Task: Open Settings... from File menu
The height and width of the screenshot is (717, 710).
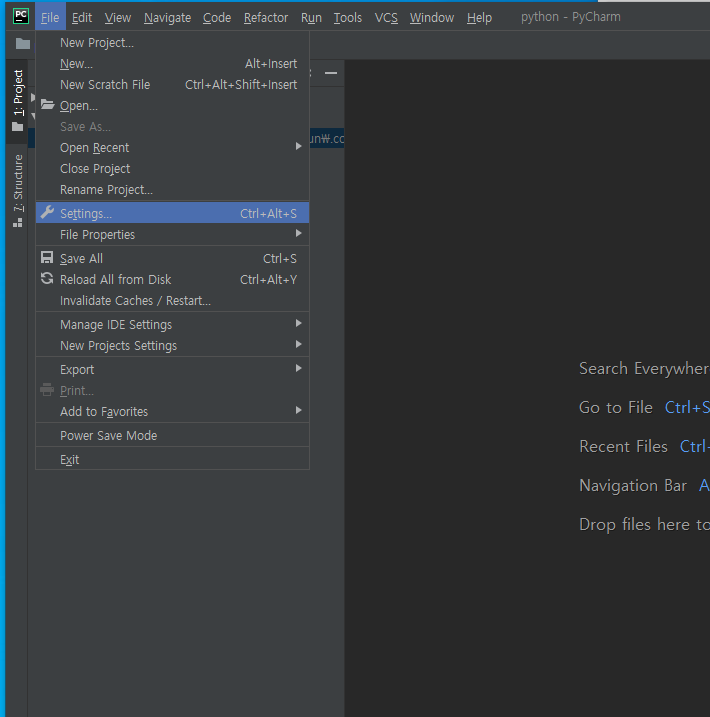Action: [172, 213]
